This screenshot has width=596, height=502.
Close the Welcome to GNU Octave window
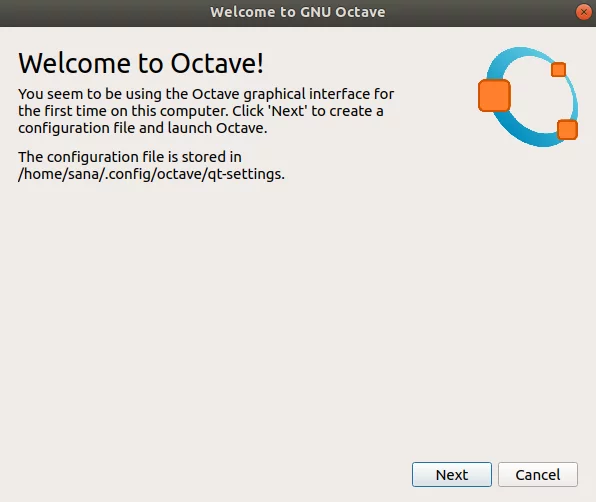pyautogui.click(x=583, y=12)
